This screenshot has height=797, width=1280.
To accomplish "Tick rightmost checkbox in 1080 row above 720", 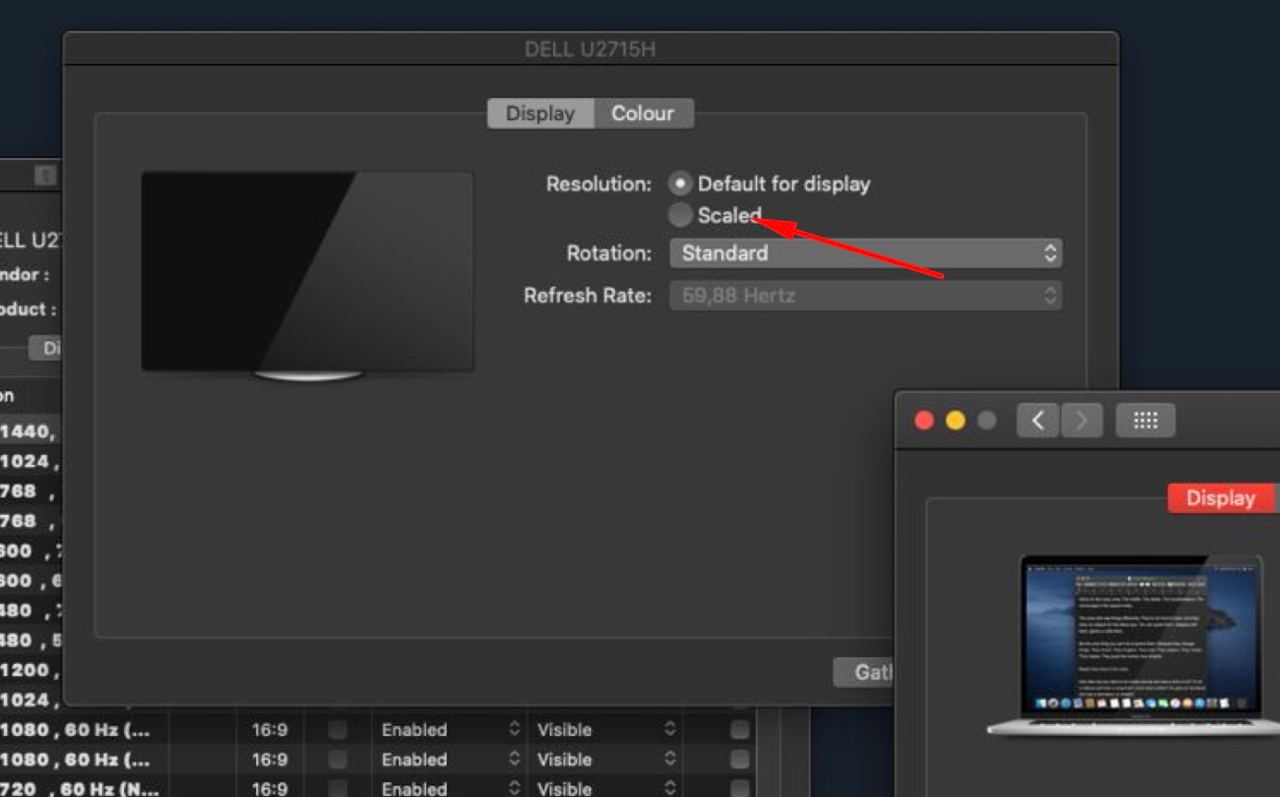I will coord(740,759).
